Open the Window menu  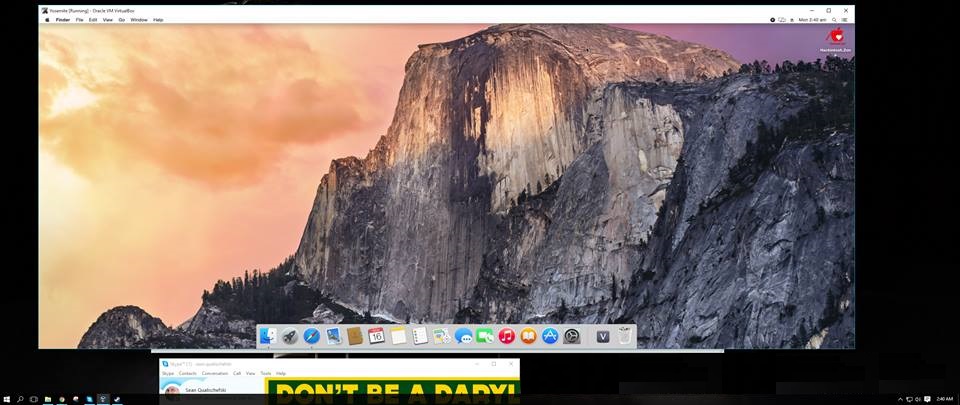[139, 20]
